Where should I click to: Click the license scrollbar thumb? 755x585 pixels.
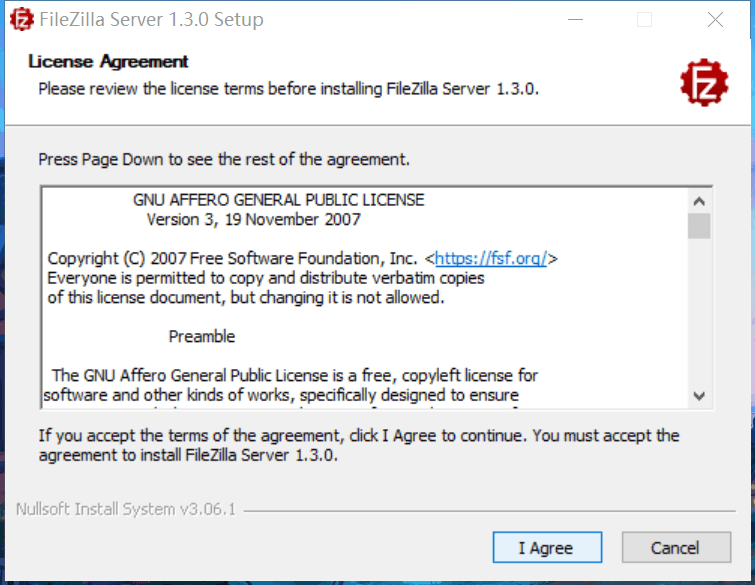point(699,226)
